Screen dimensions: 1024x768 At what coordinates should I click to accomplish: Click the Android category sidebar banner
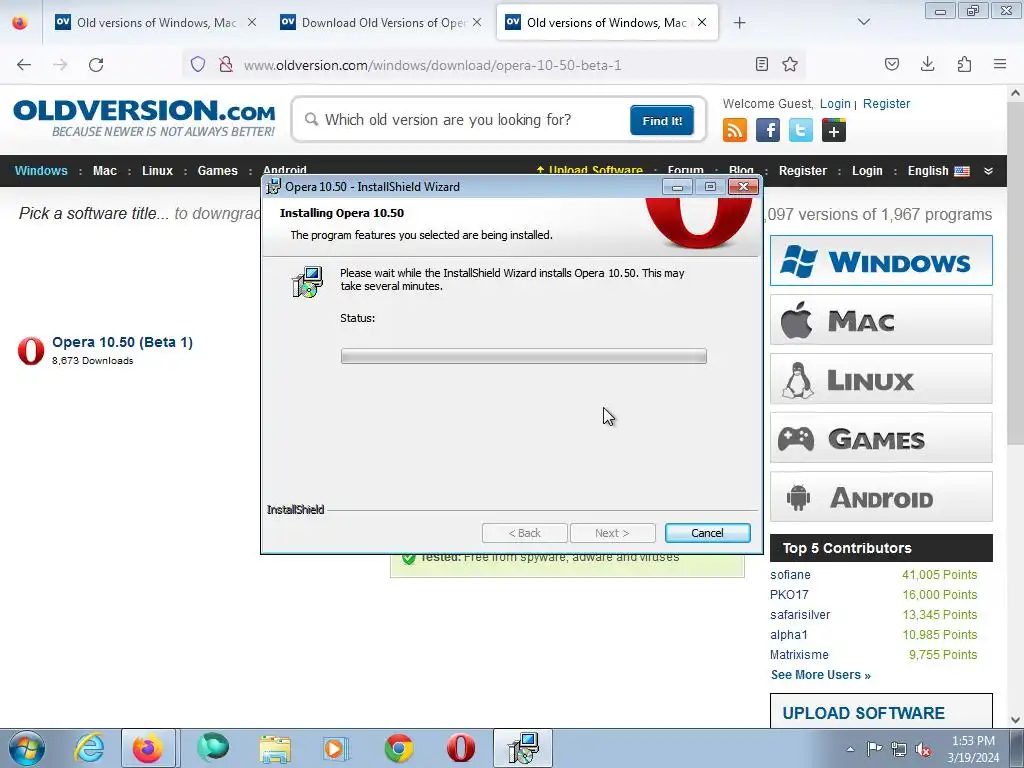(x=881, y=497)
